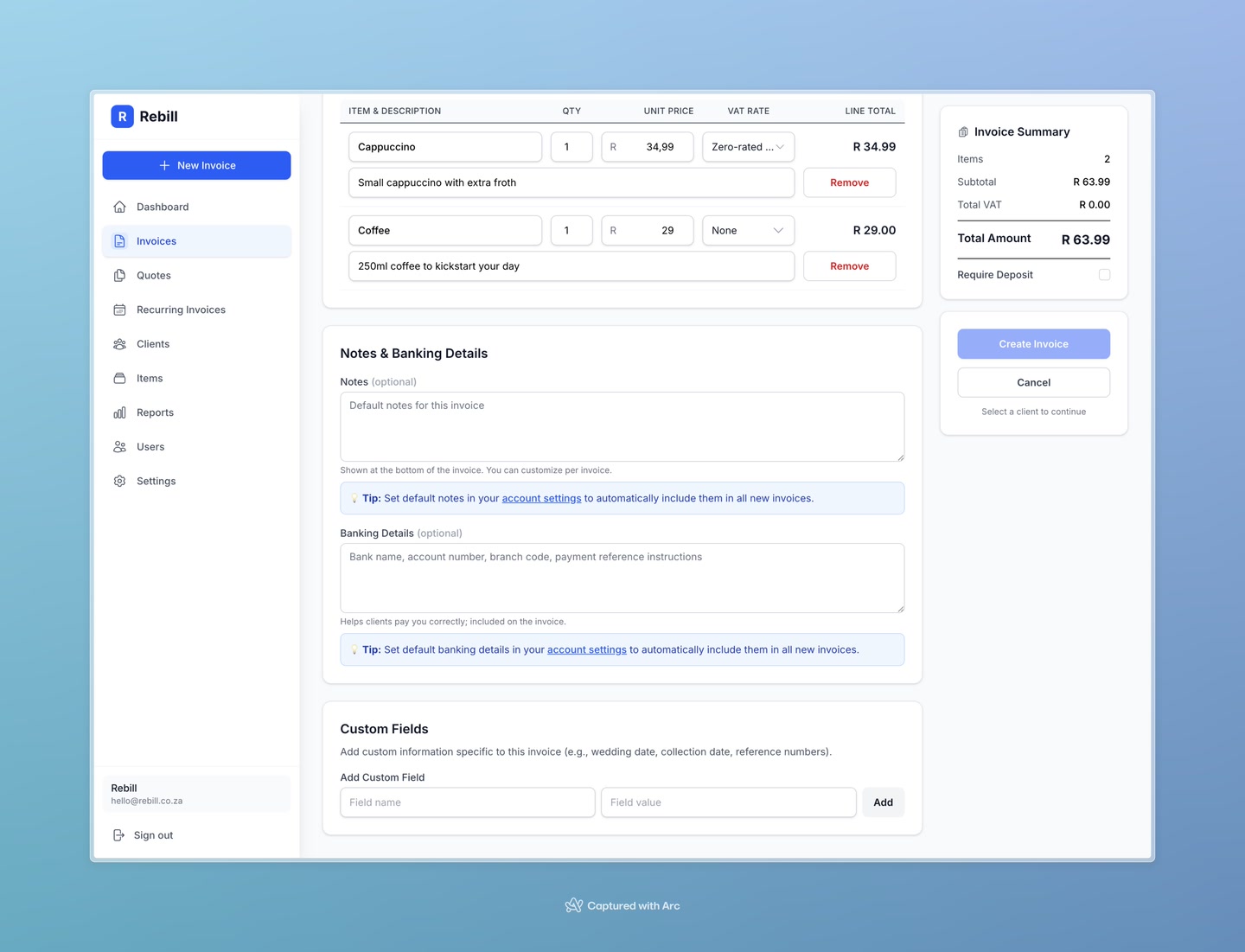Expand the VAT dropdown for Coffee line
This screenshot has width=1245, height=952.
[747, 230]
